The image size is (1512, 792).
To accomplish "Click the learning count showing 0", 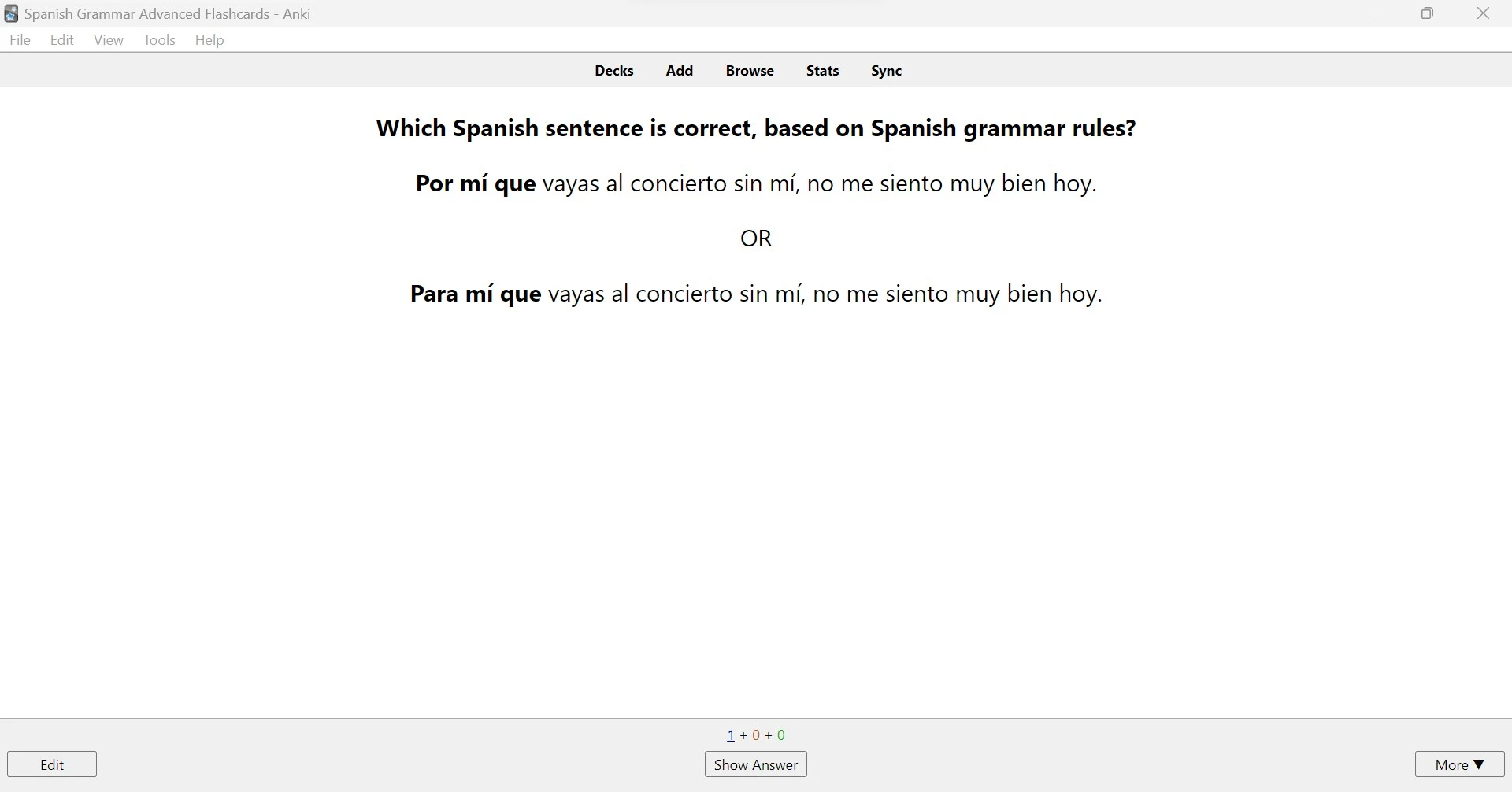I will click(756, 735).
